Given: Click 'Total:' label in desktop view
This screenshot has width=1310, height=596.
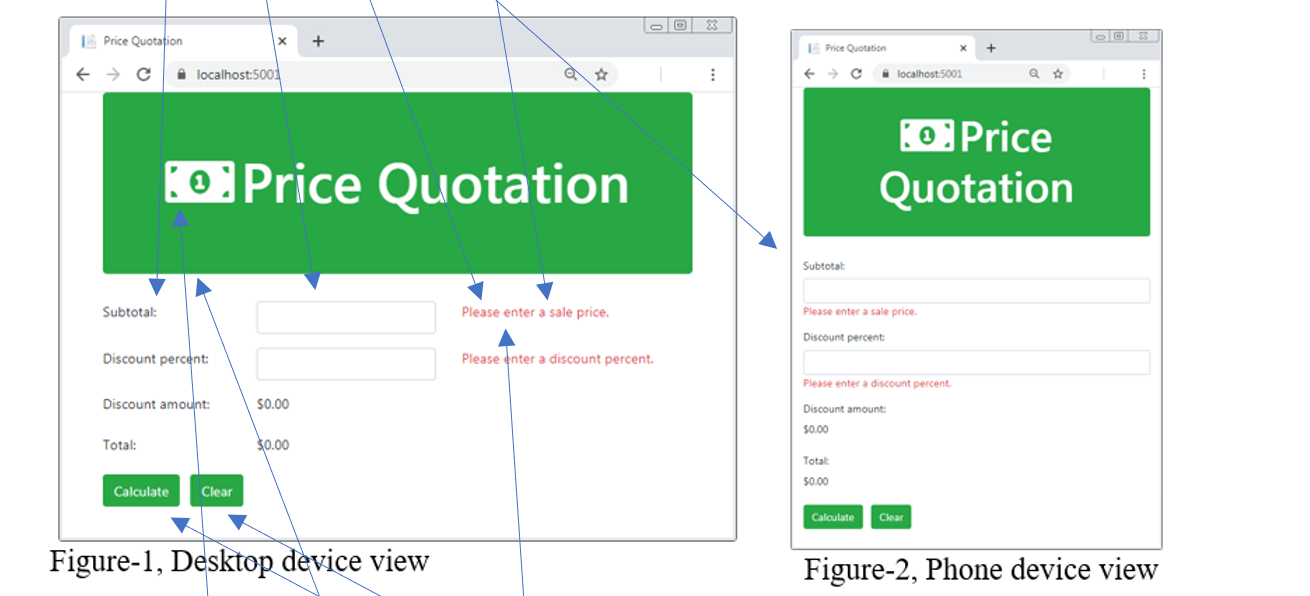Looking at the screenshot, I should click(119, 445).
